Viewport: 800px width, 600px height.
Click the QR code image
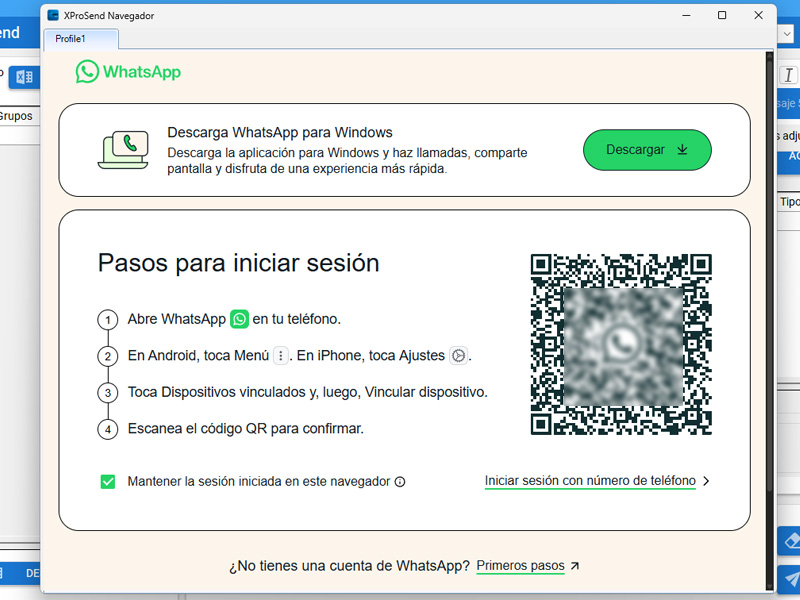pos(621,345)
